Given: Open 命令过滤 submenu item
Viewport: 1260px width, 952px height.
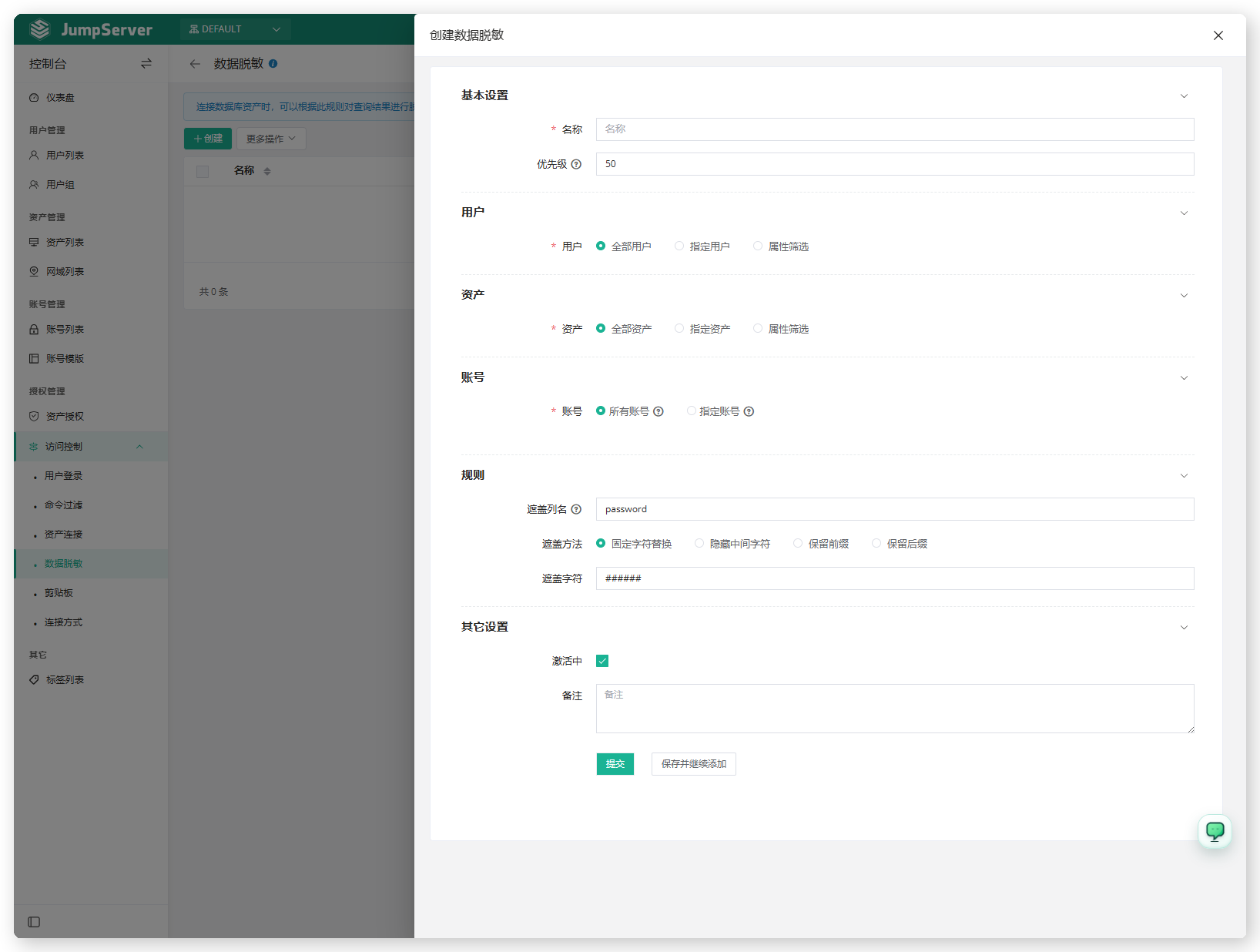Looking at the screenshot, I should (91, 505).
